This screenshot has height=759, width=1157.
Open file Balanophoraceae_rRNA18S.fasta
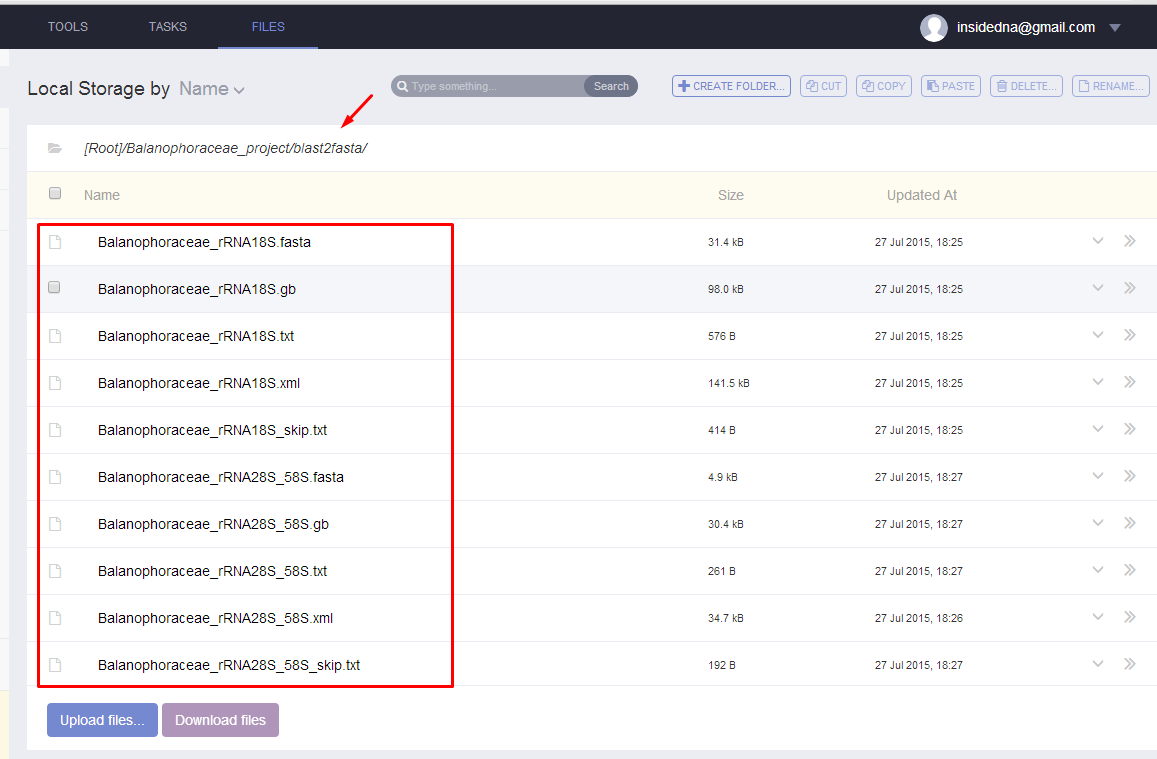click(204, 242)
